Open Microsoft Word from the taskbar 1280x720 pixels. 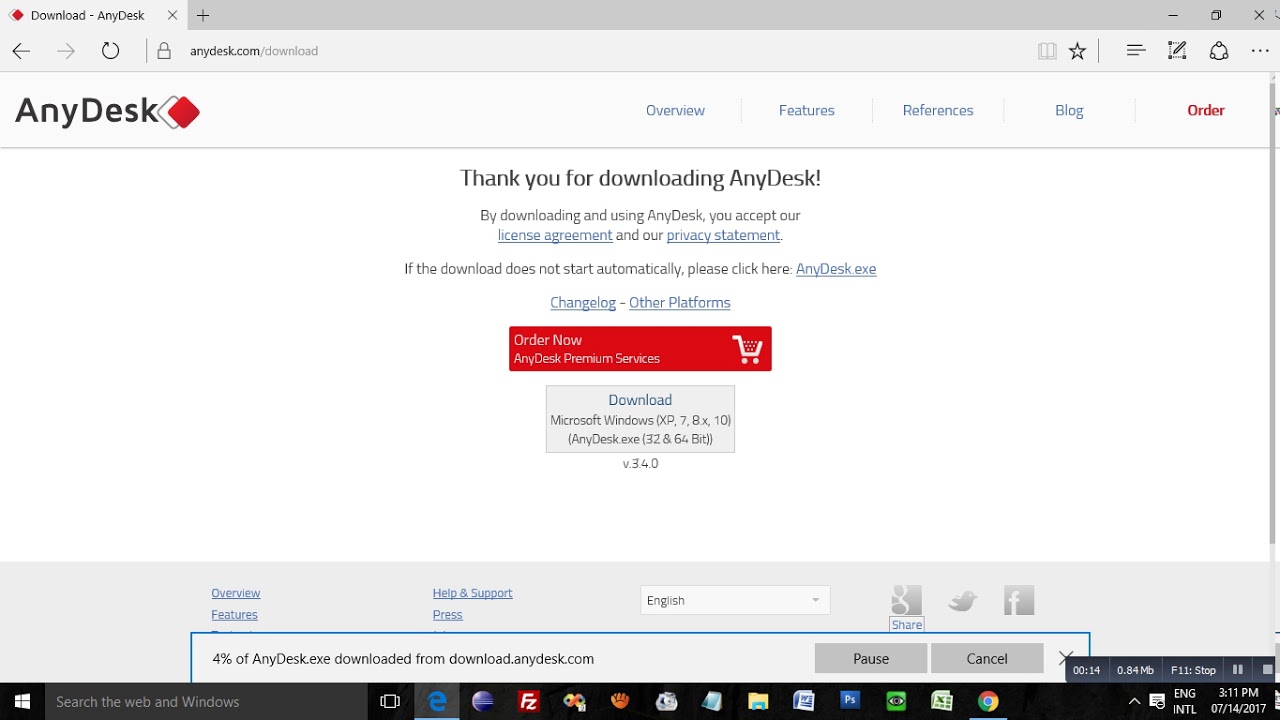[x=804, y=702]
